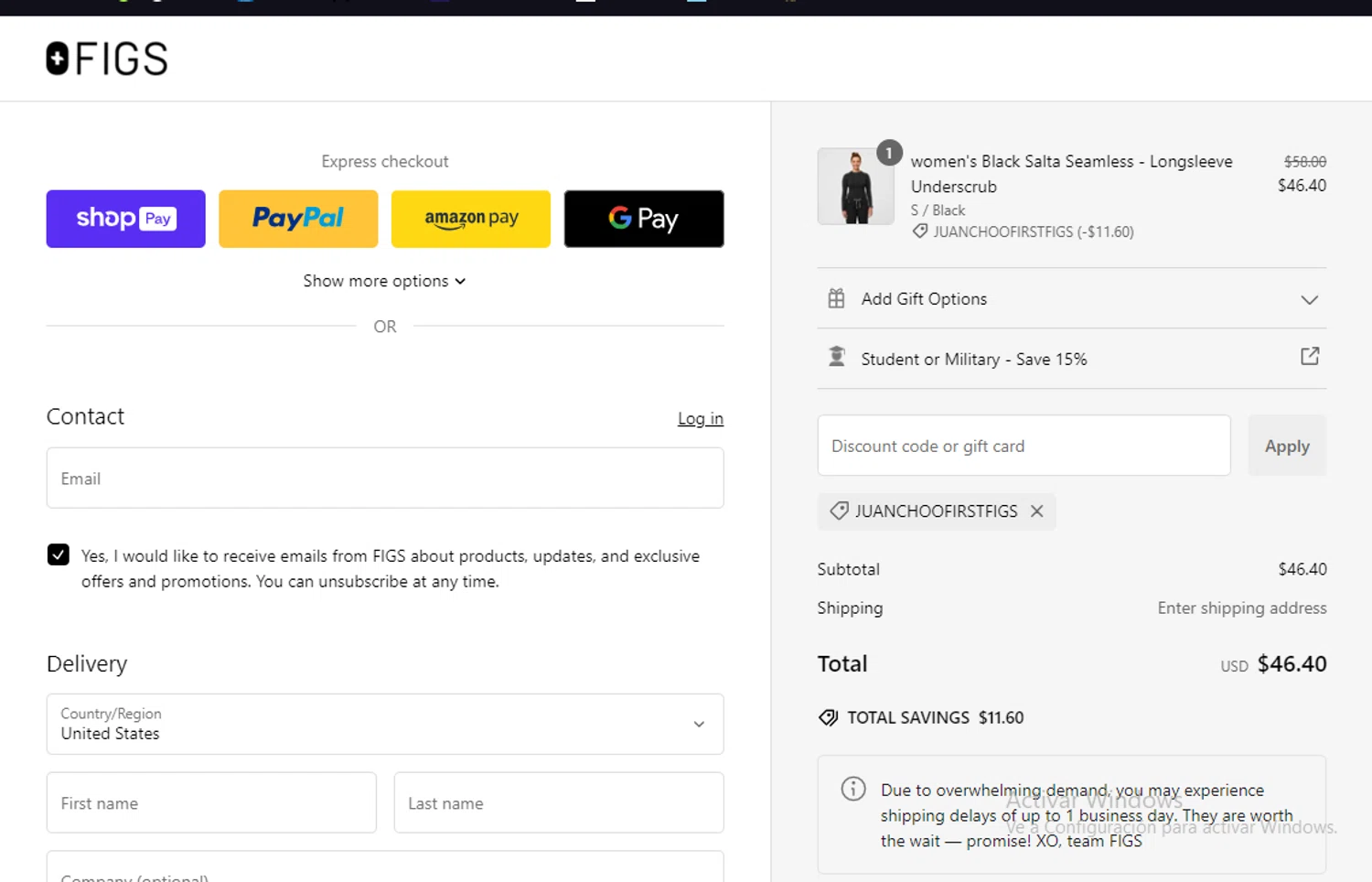Select Amazon Pay express checkout
The image size is (1372, 882).
471,219
